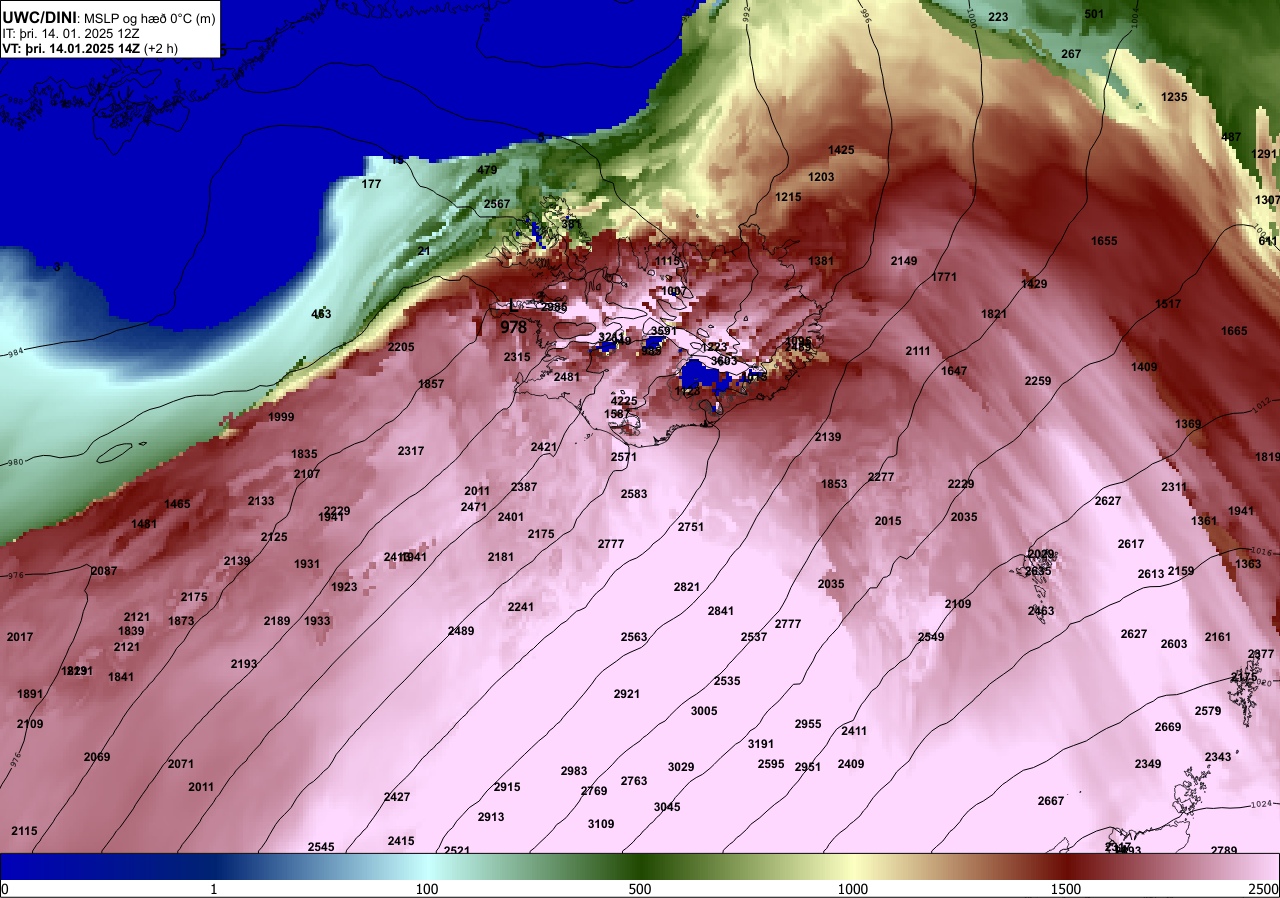Click the map value 2259

1038,381
